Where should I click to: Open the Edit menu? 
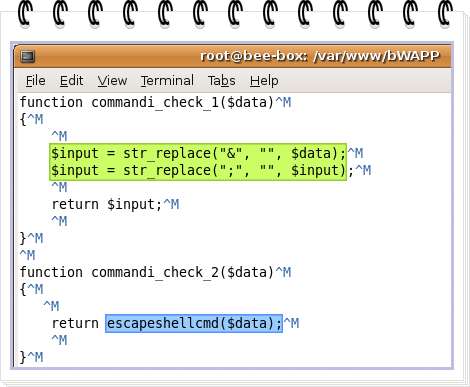coord(71,81)
